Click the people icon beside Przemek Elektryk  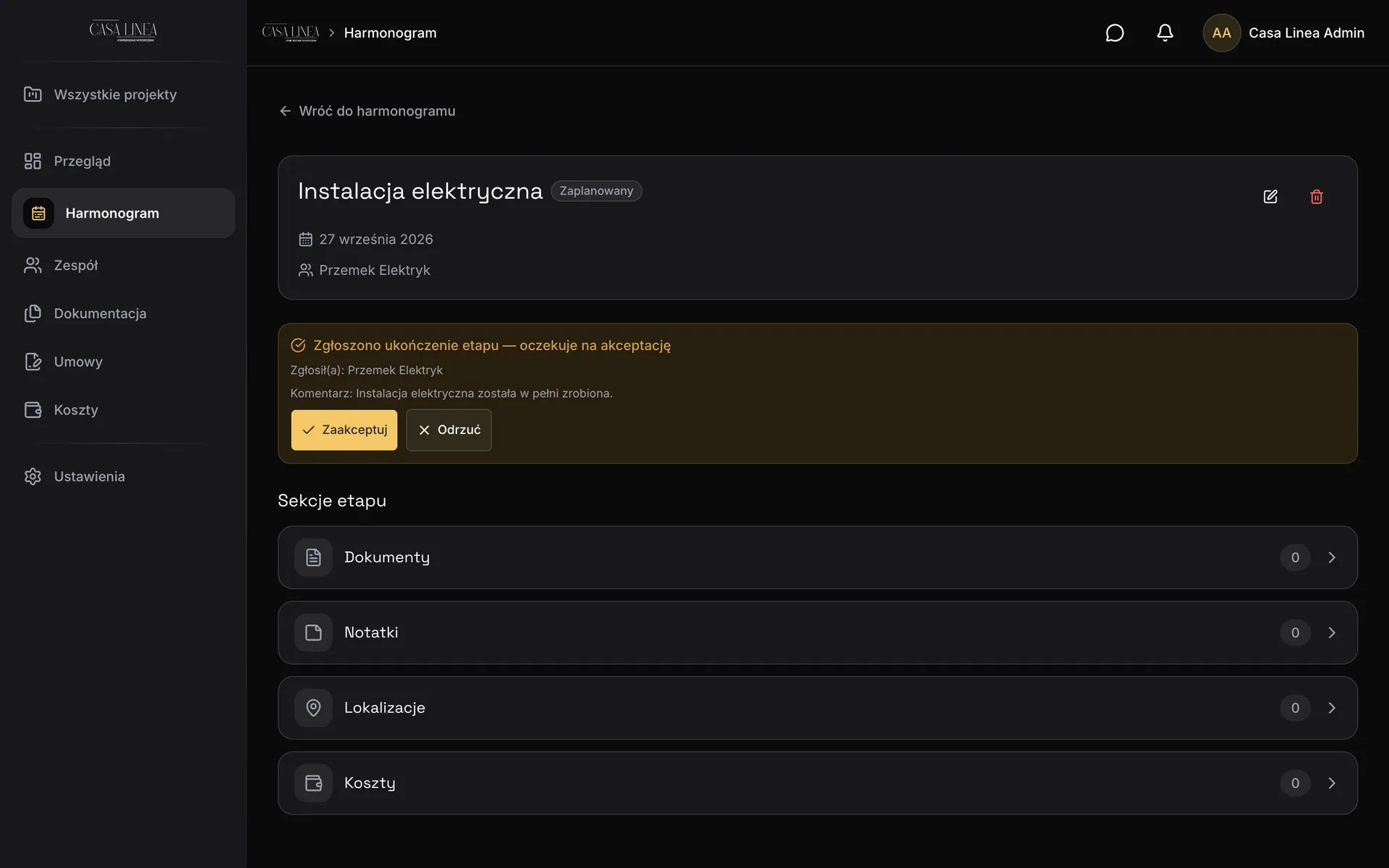[x=305, y=270]
